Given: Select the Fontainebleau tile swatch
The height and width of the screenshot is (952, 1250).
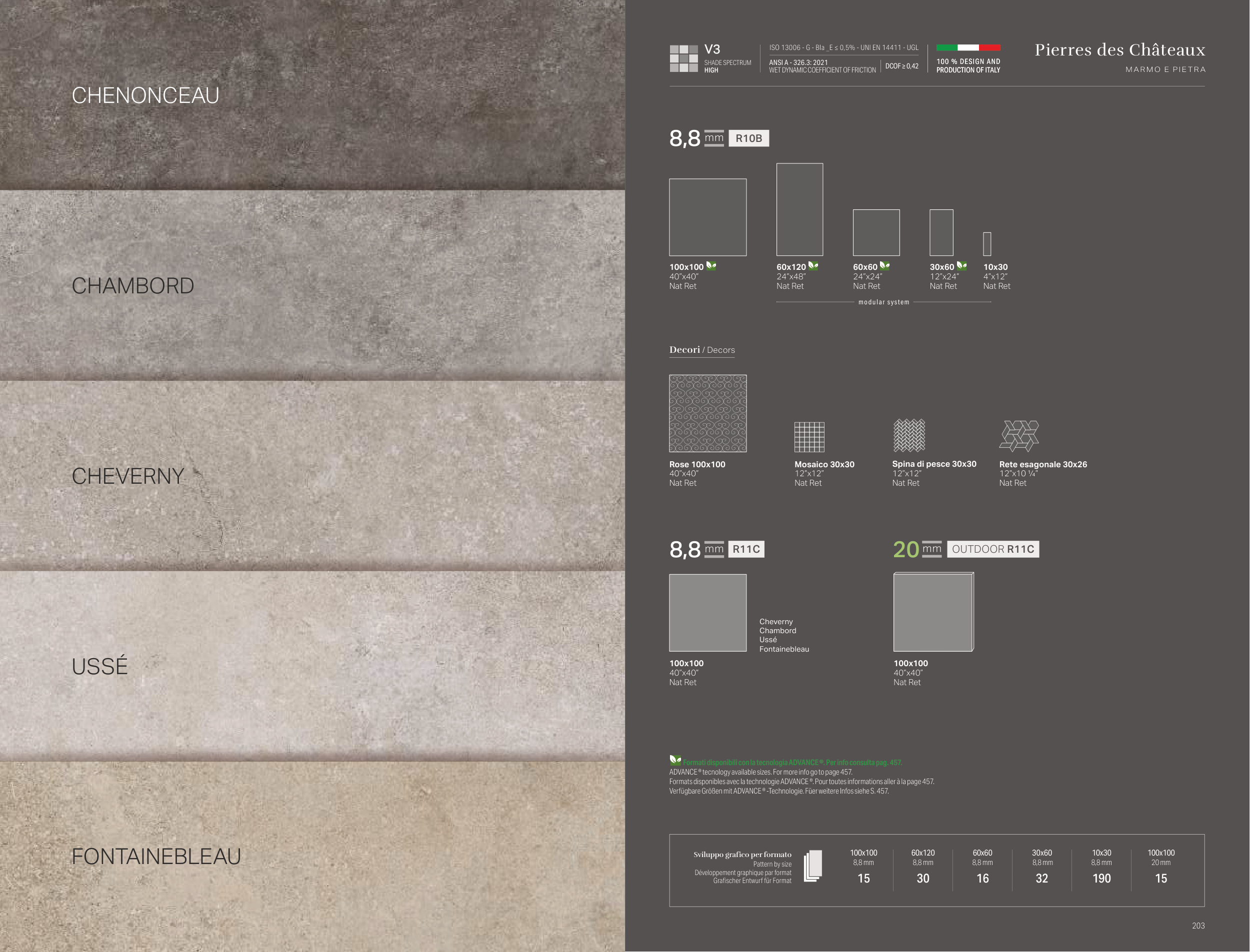Looking at the screenshot, I should pos(312,856).
